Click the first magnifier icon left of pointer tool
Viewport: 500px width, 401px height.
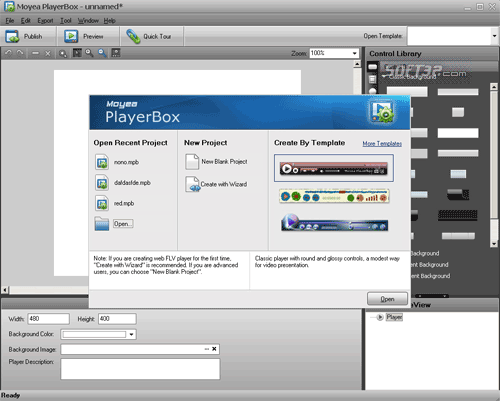tap(63, 53)
